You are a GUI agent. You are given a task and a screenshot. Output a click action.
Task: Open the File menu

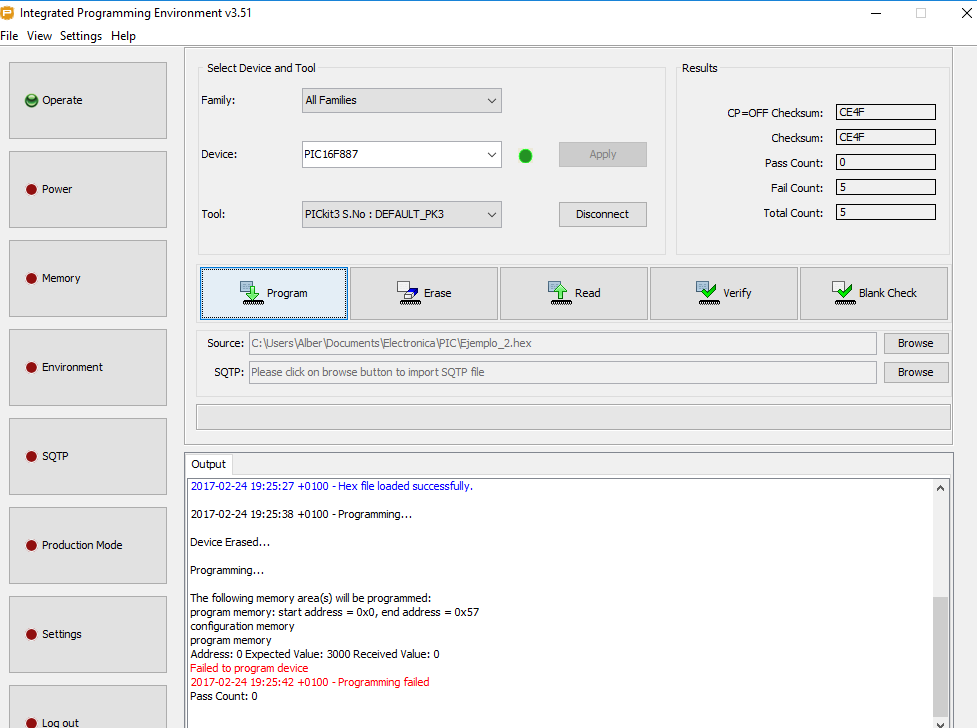coord(9,36)
